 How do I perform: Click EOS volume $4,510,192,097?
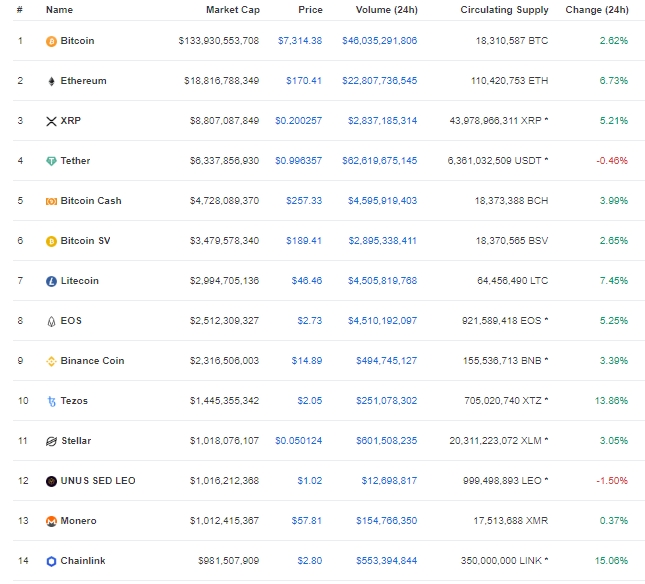[383, 320]
